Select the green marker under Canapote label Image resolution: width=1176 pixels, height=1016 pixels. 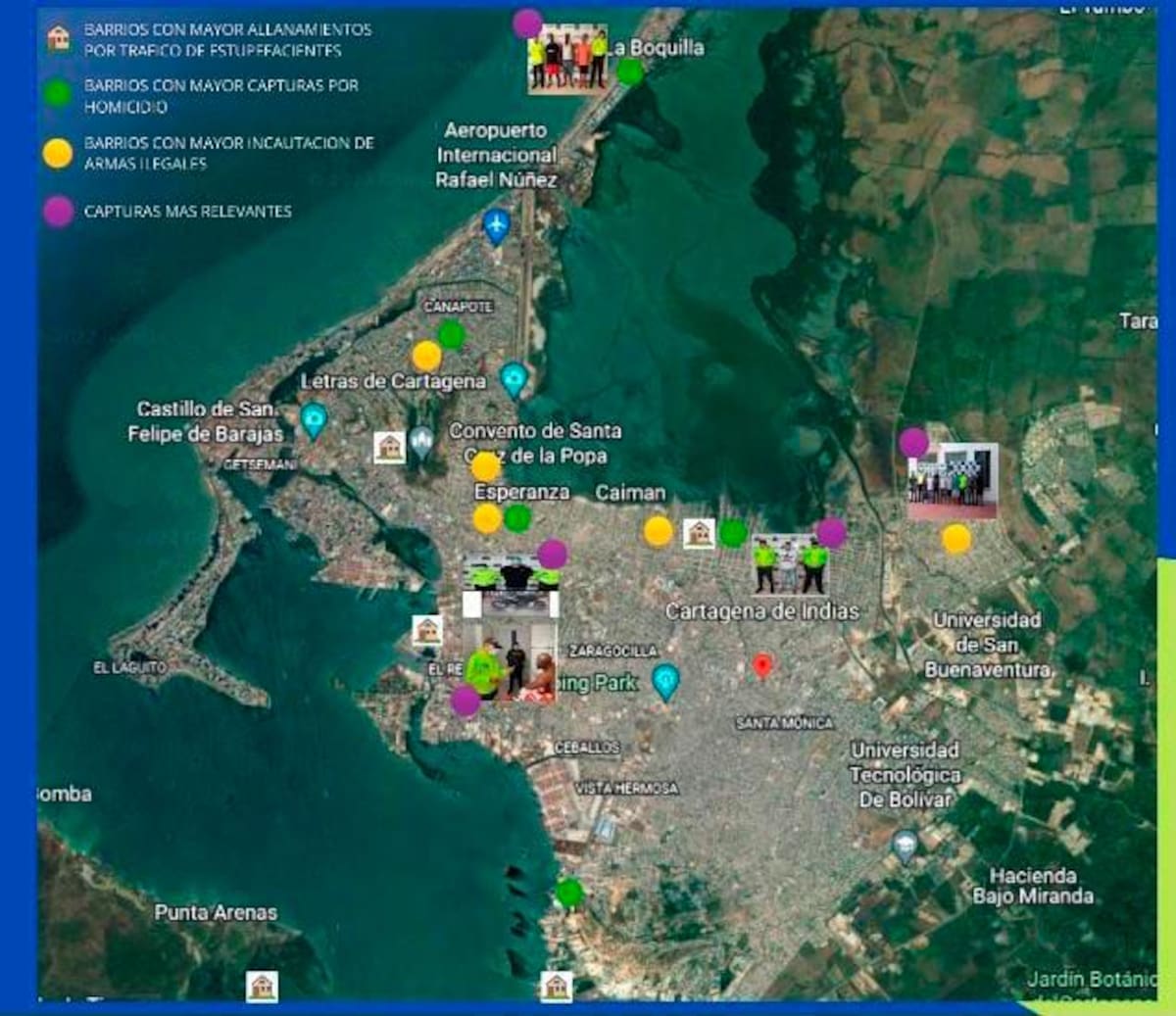pos(451,335)
